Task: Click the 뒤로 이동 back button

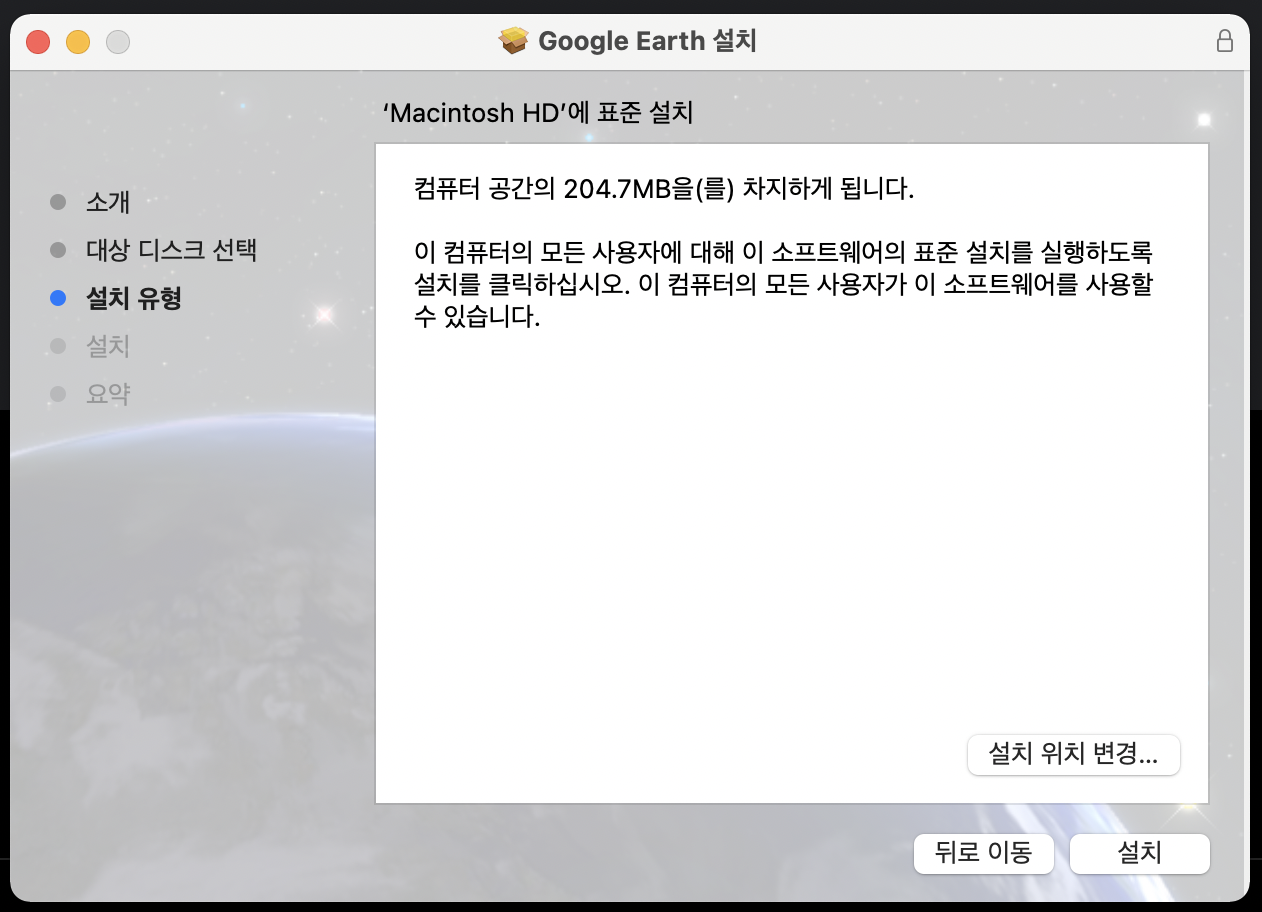Action: tap(983, 853)
